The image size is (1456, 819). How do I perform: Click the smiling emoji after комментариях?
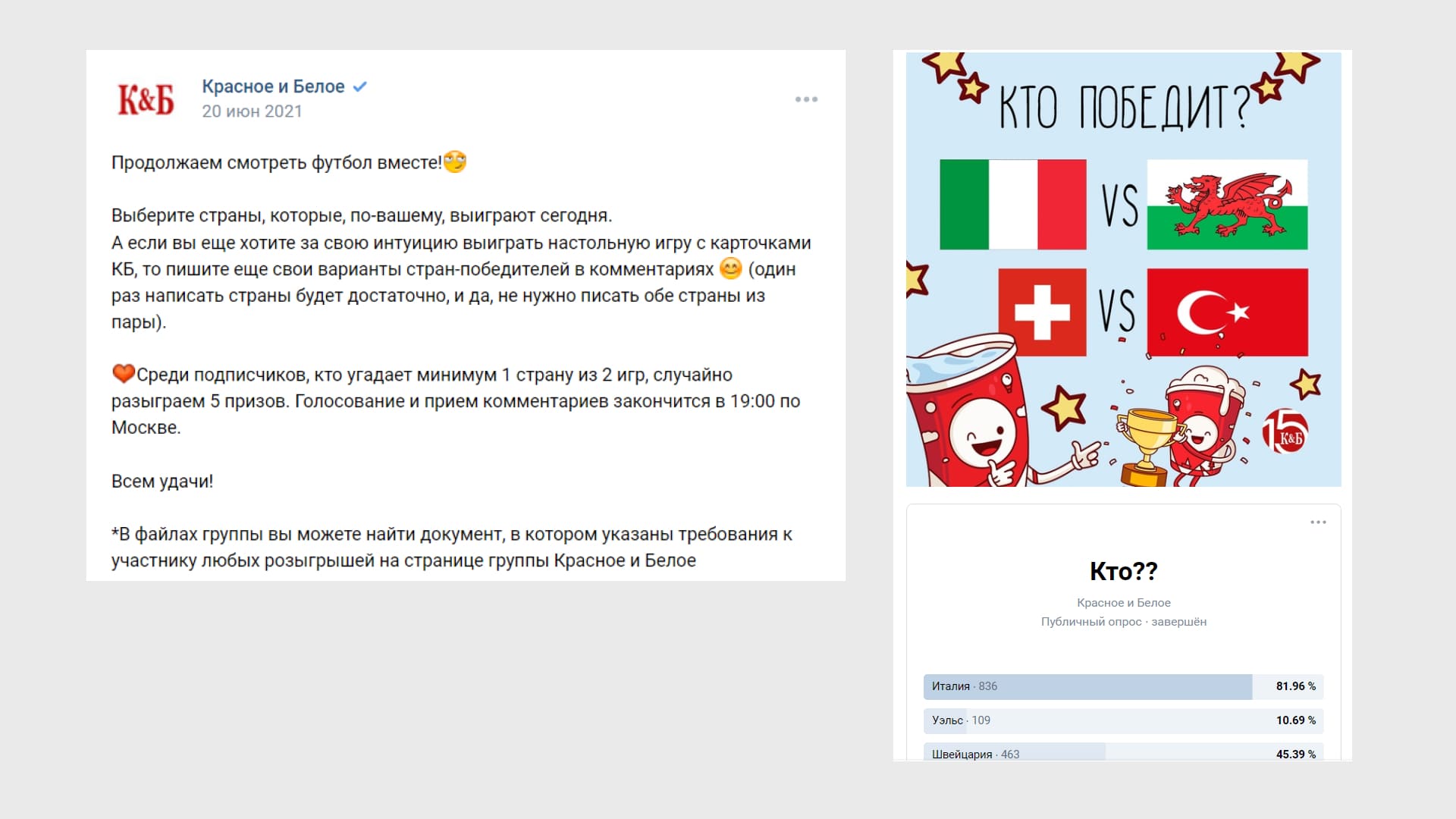click(x=730, y=268)
